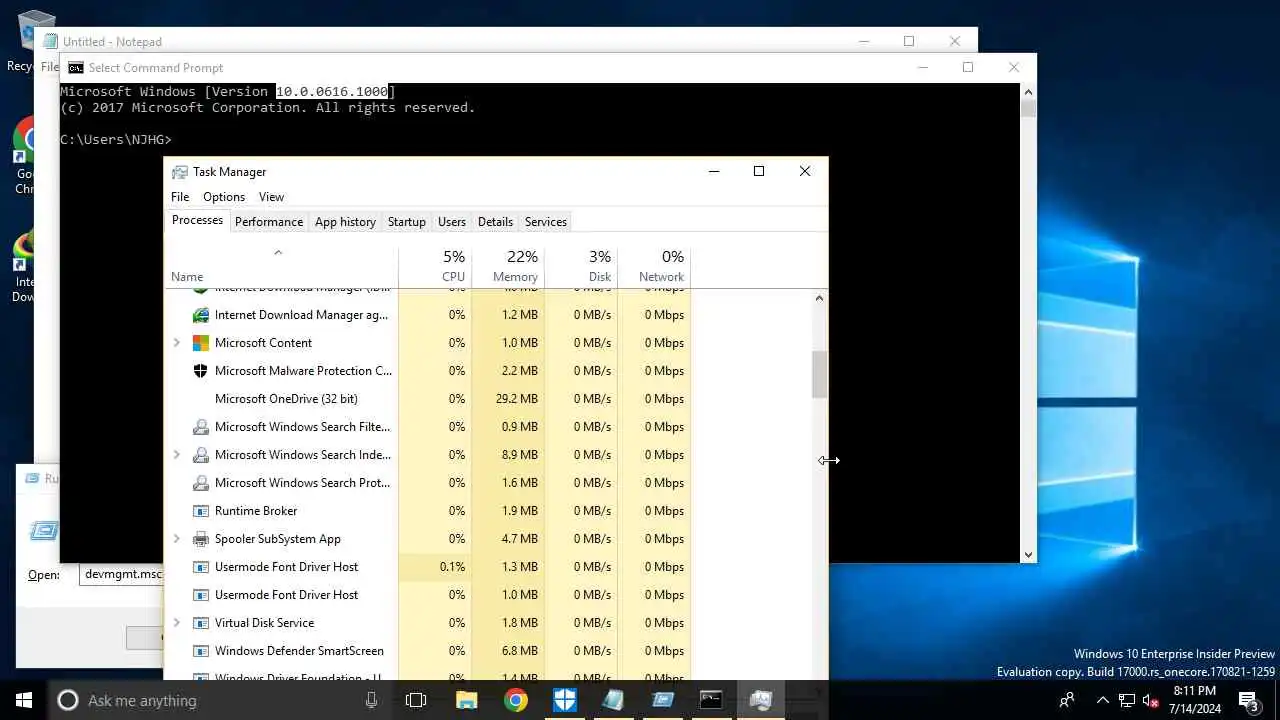The image size is (1280, 720).
Task: Click the Task Manager vertical scrollbar thumb
Action: 819,375
